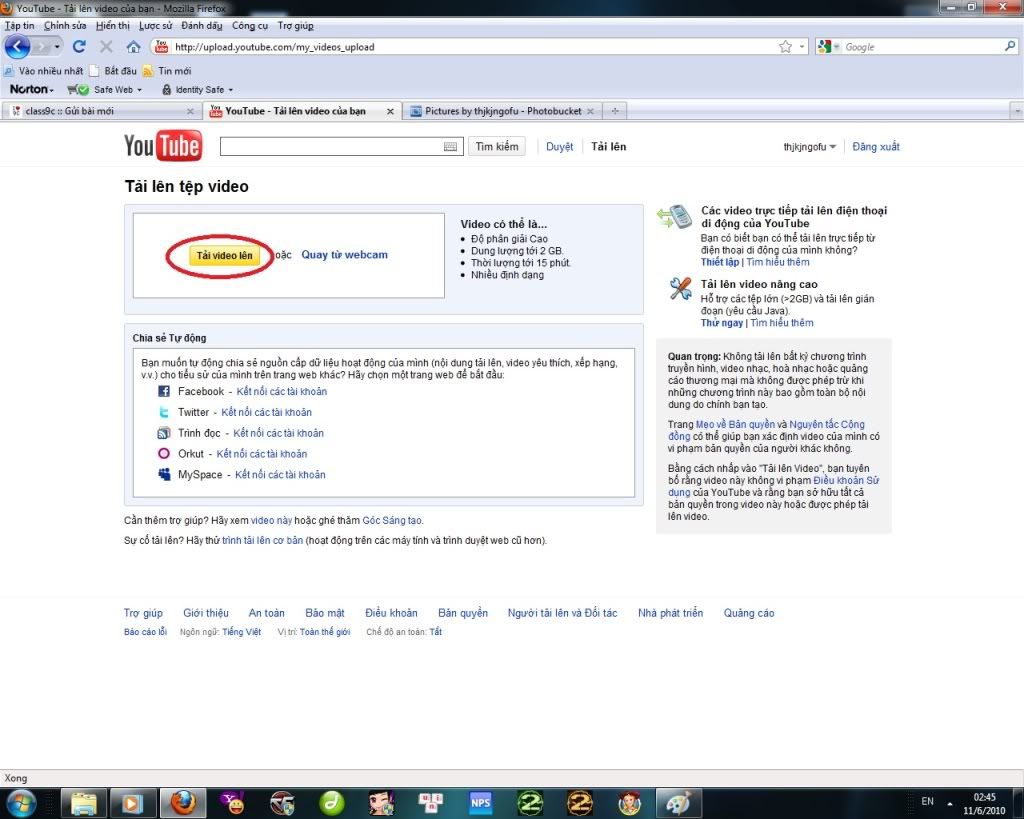Open the Thử ngay advanced upload link
The width and height of the screenshot is (1024, 819).
click(722, 323)
